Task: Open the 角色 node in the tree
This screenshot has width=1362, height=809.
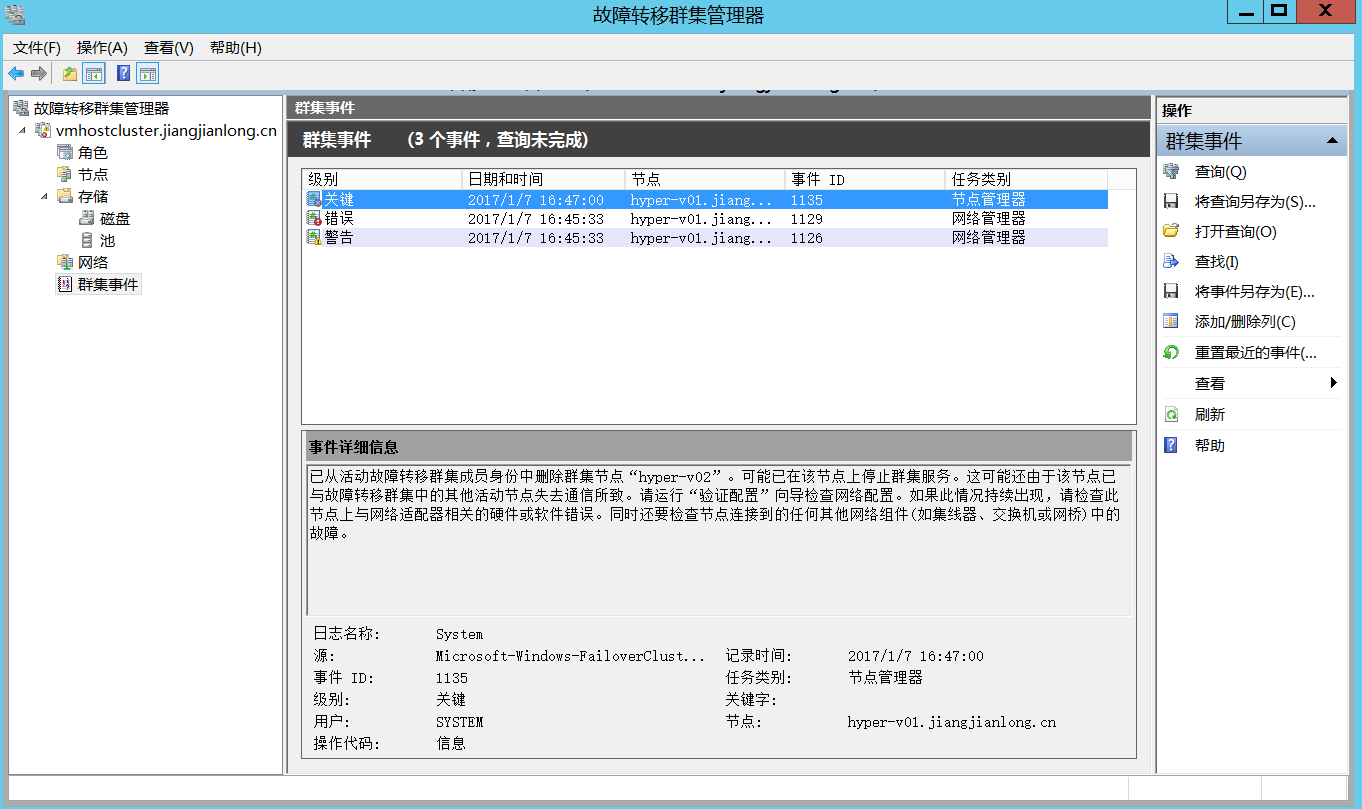Action: pyautogui.click(x=92, y=152)
